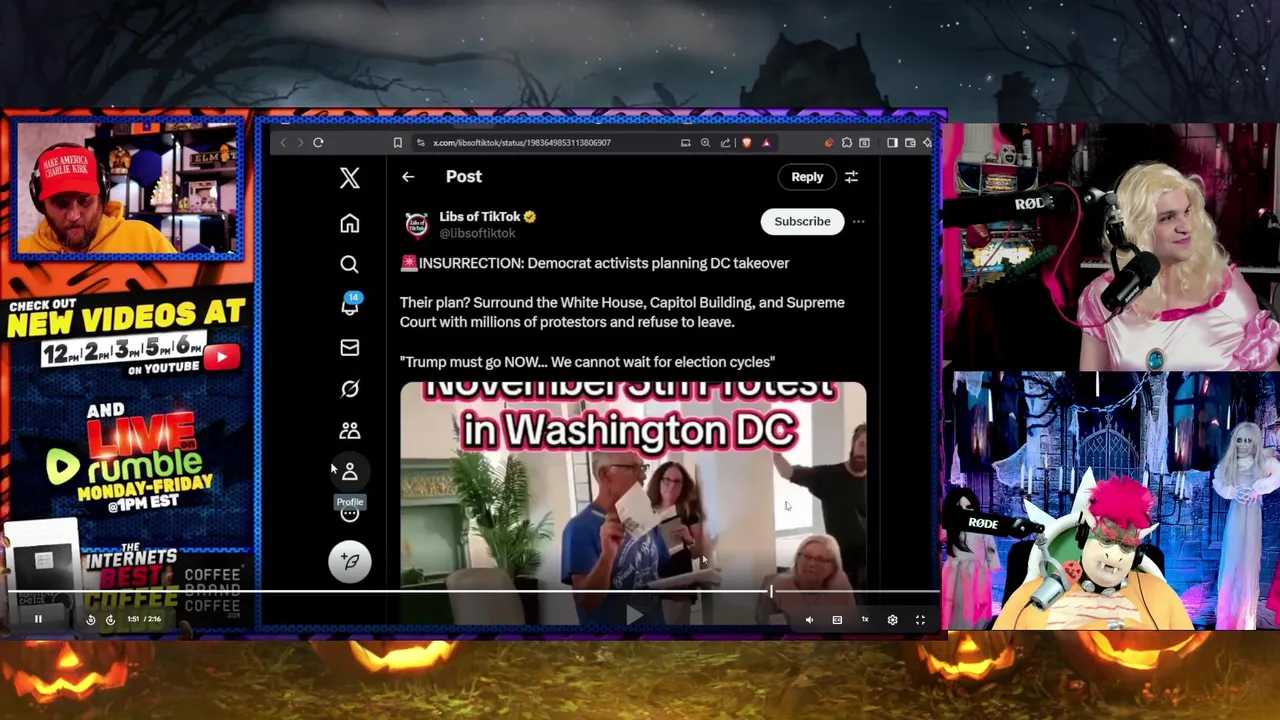
Task: Bookmark this page via bookmark icon
Action: pos(397,142)
